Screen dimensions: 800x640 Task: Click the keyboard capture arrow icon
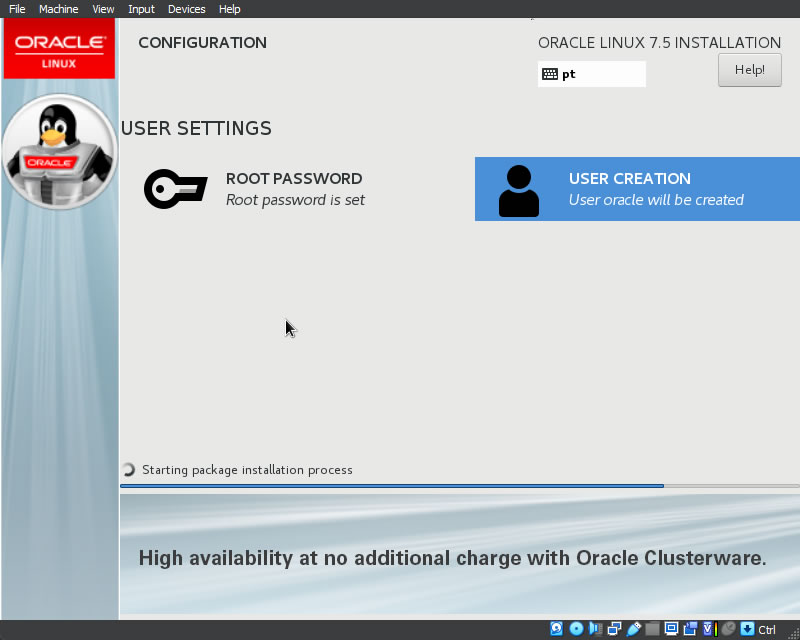(x=747, y=629)
